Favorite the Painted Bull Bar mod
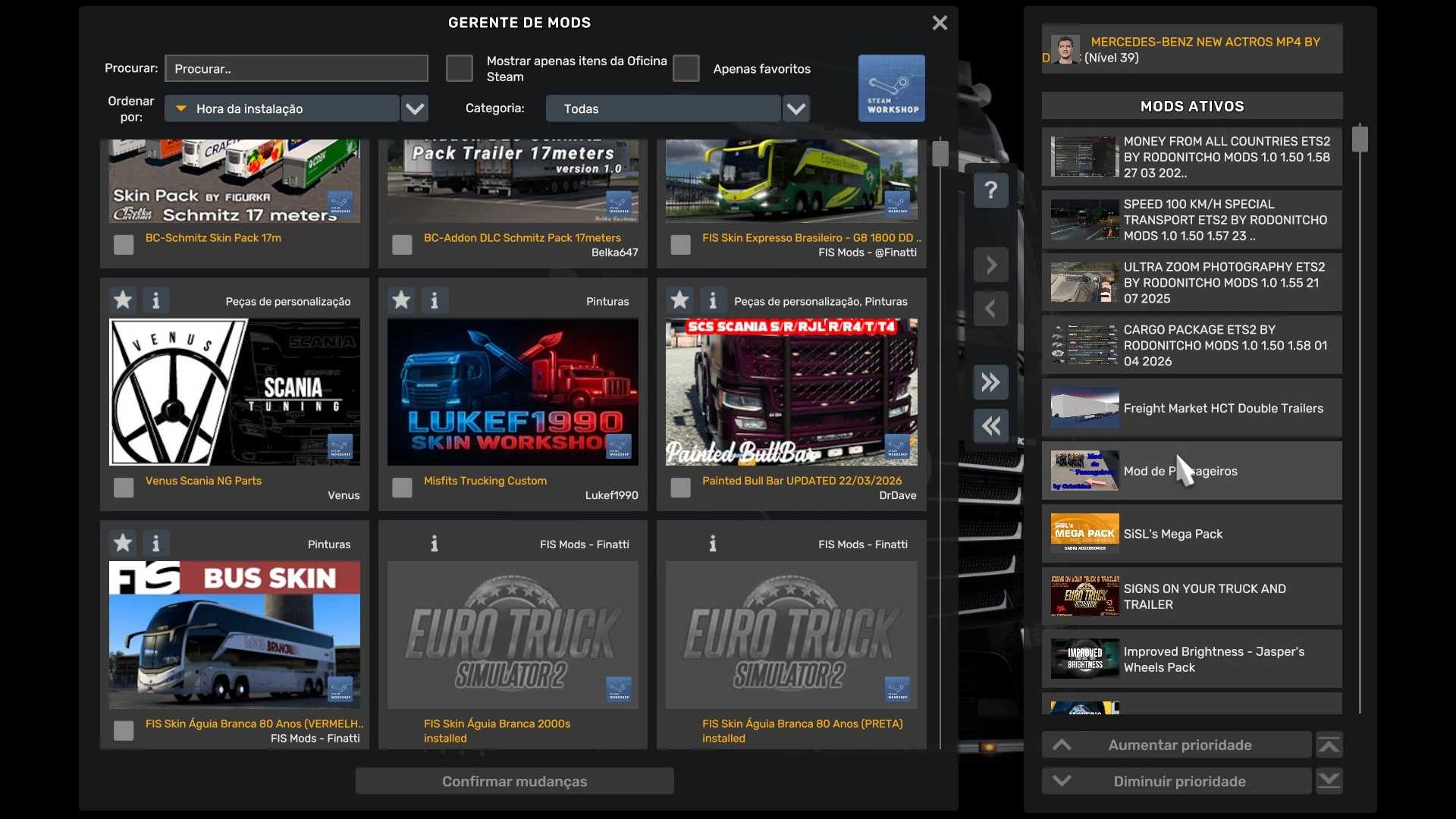1456x819 pixels. coord(679,300)
